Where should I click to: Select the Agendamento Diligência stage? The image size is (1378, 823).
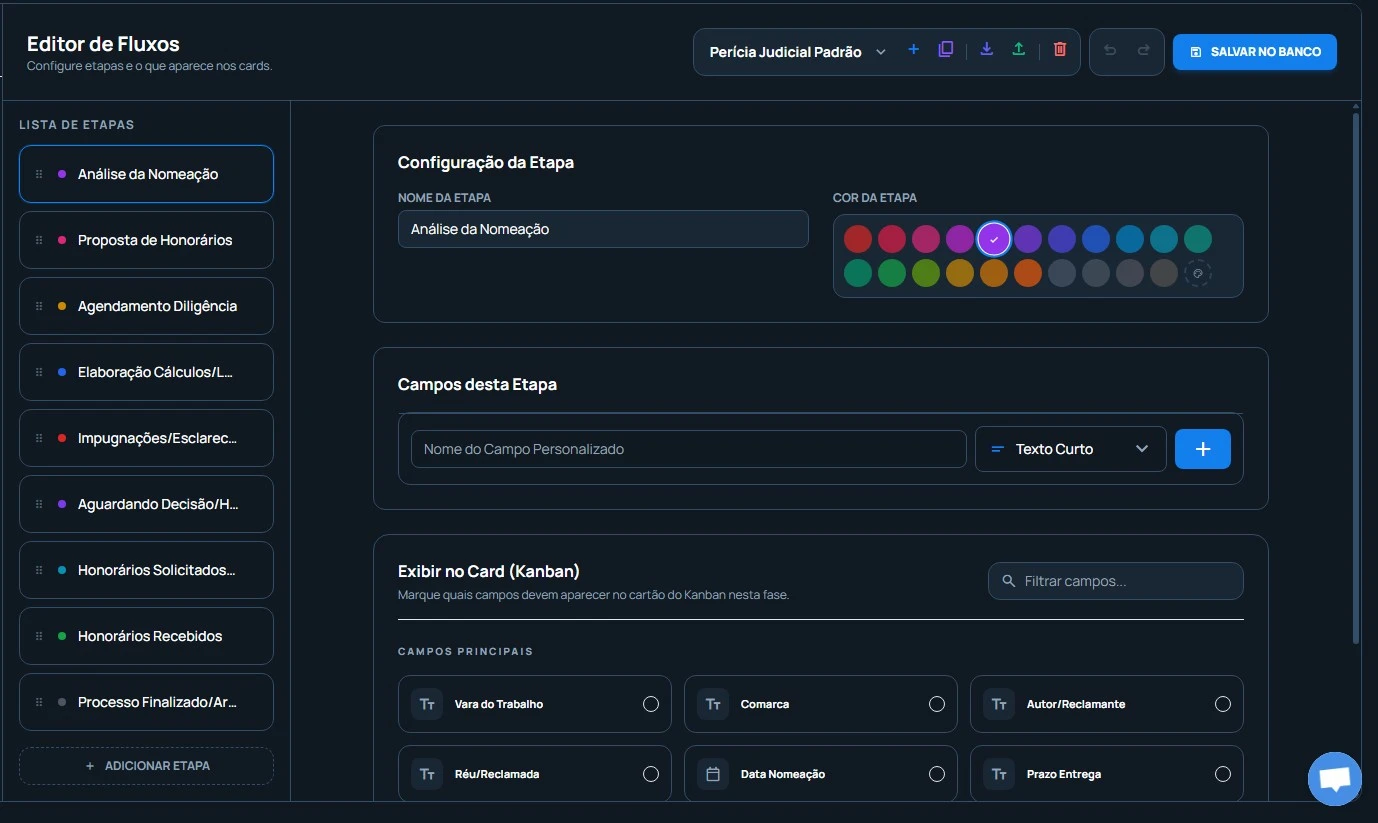click(x=146, y=306)
